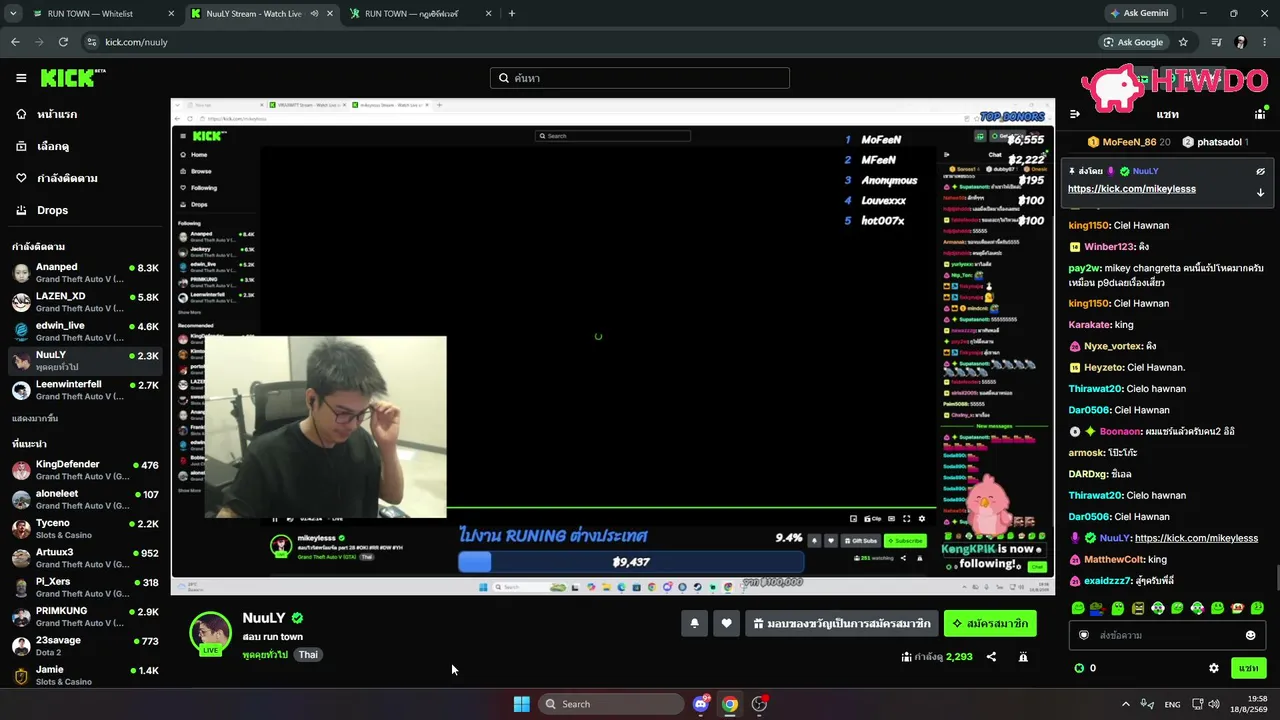Open Leenwinterfell channel in sidebar

[84, 390]
